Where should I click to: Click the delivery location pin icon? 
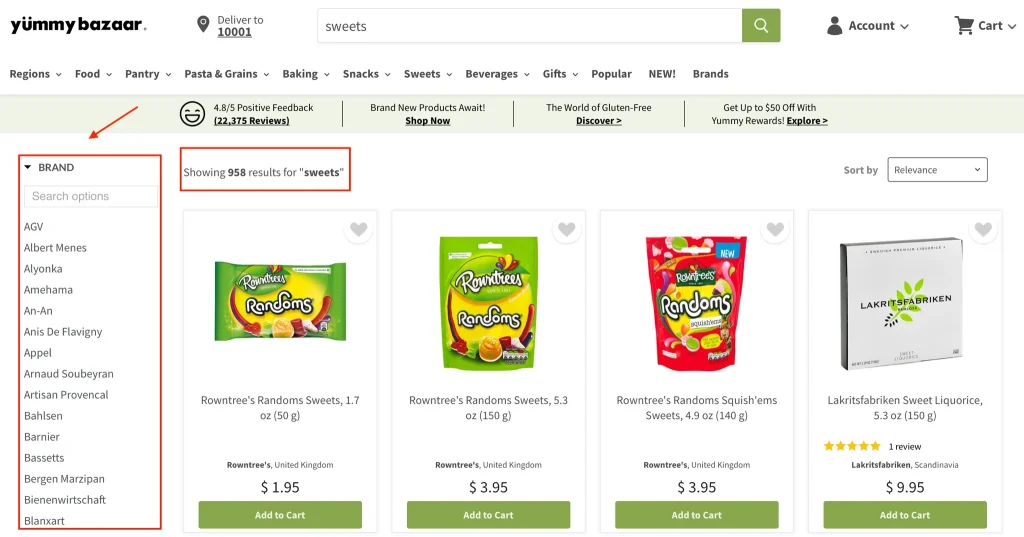tap(203, 25)
